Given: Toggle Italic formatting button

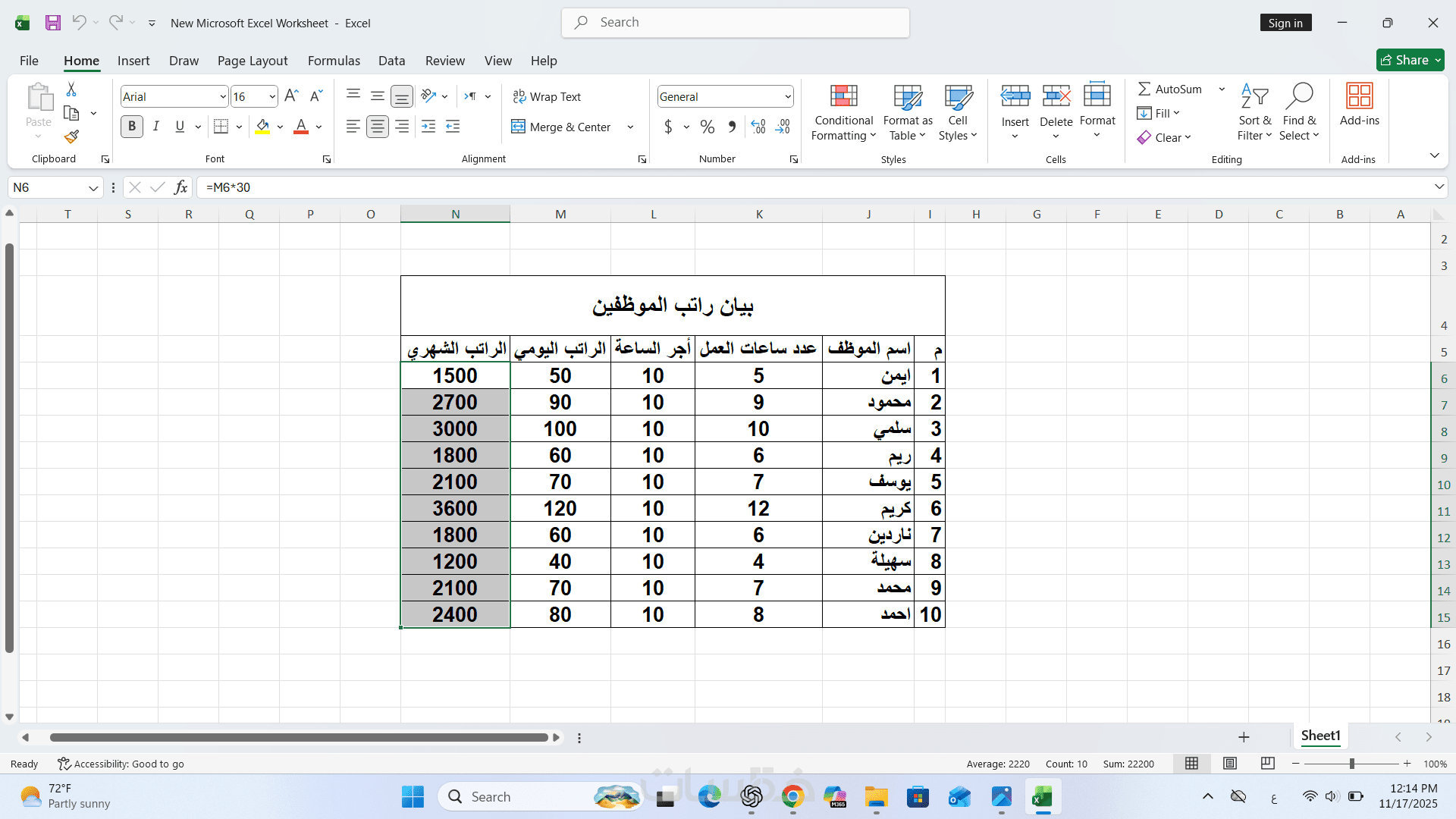Looking at the screenshot, I should [155, 127].
